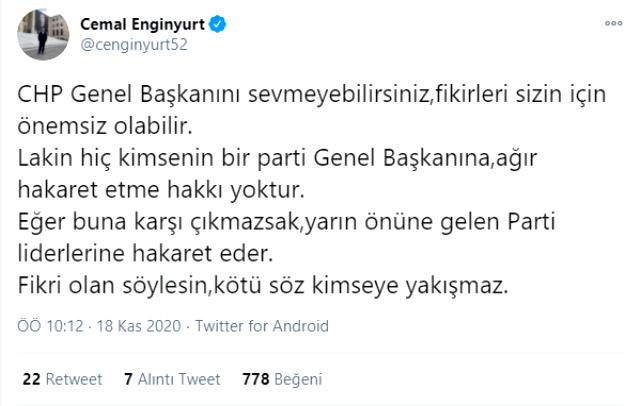Open the three-dot more options menu
The width and height of the screenshot is (640, 406).
[612, 23]
